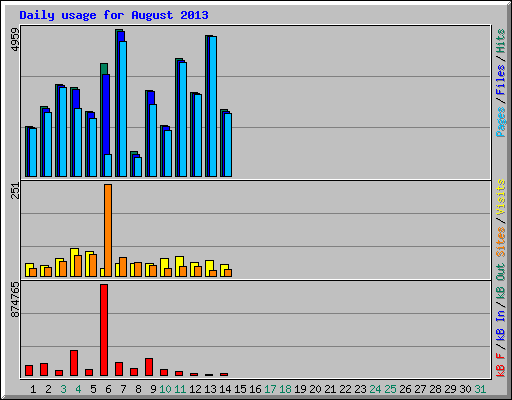Click the 'kB F' legend label

click(501, 365)
